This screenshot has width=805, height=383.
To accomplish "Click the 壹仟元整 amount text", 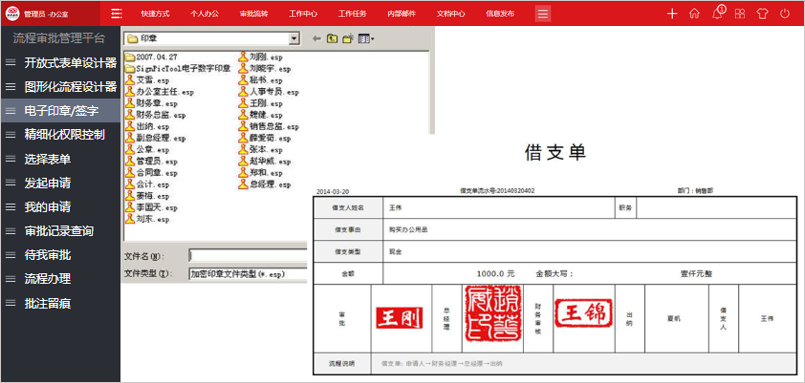I will tap(696, 274).
